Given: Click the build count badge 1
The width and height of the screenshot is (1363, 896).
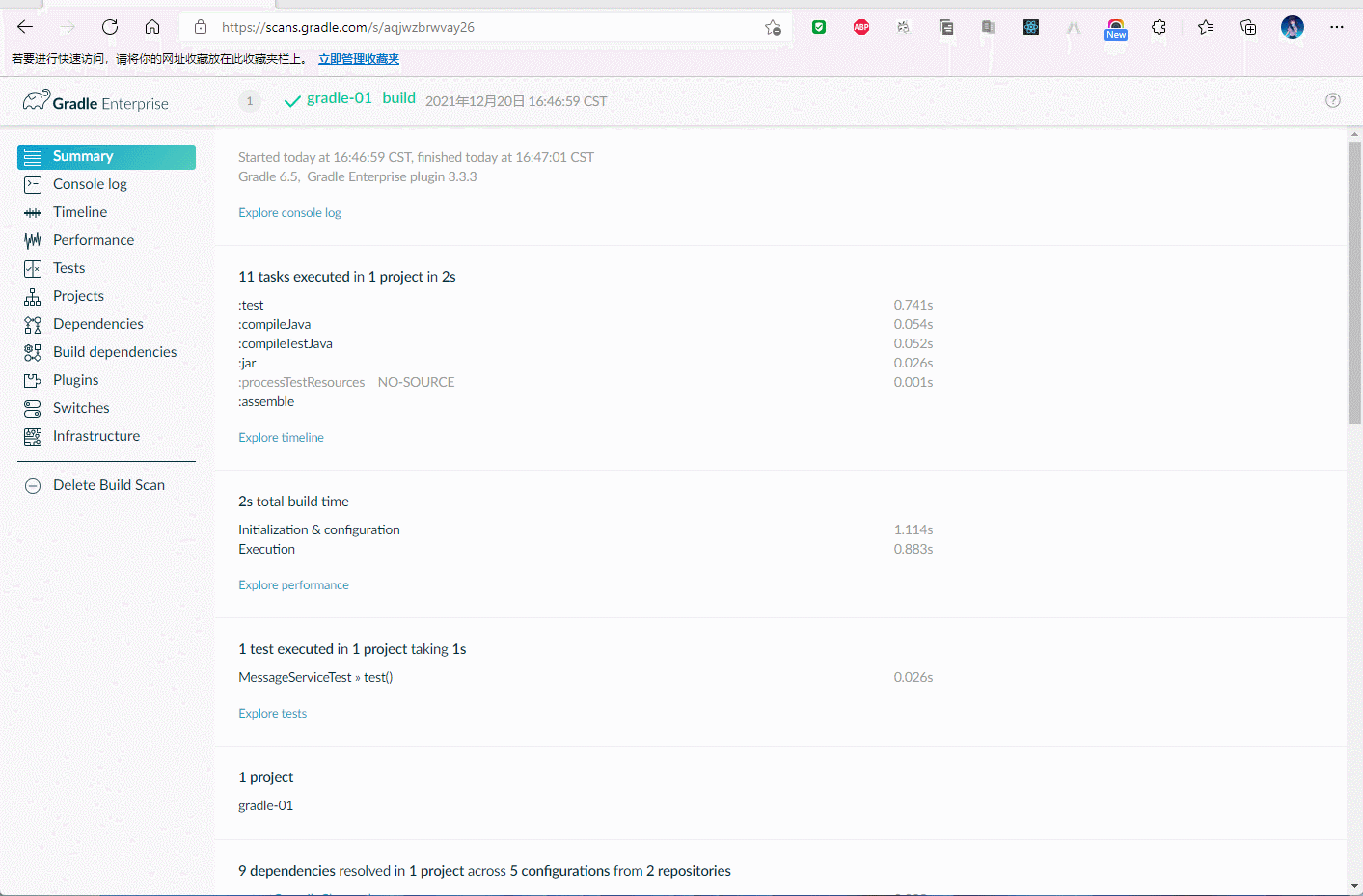Looking at the screenshot, I should pos(250,100).
